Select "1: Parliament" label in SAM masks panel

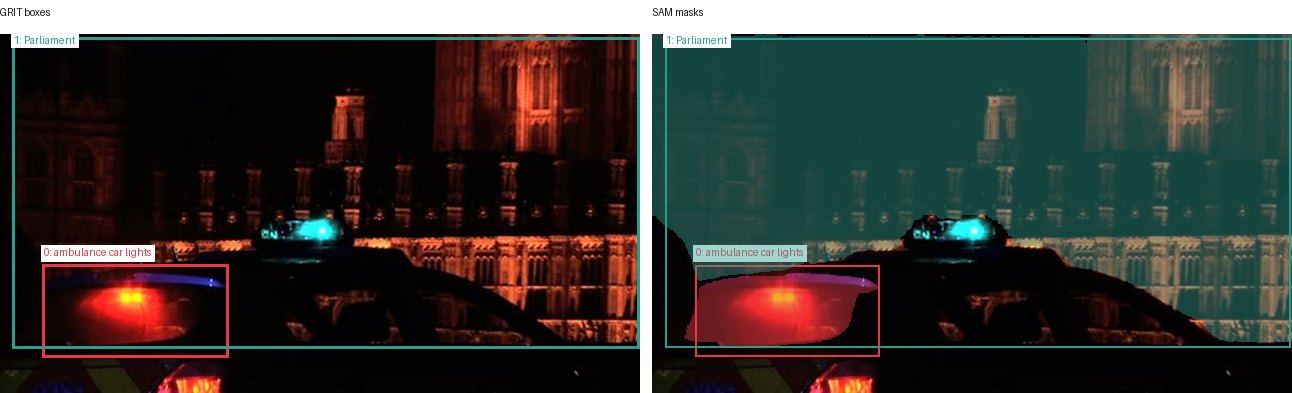click(x=697, y=40)
